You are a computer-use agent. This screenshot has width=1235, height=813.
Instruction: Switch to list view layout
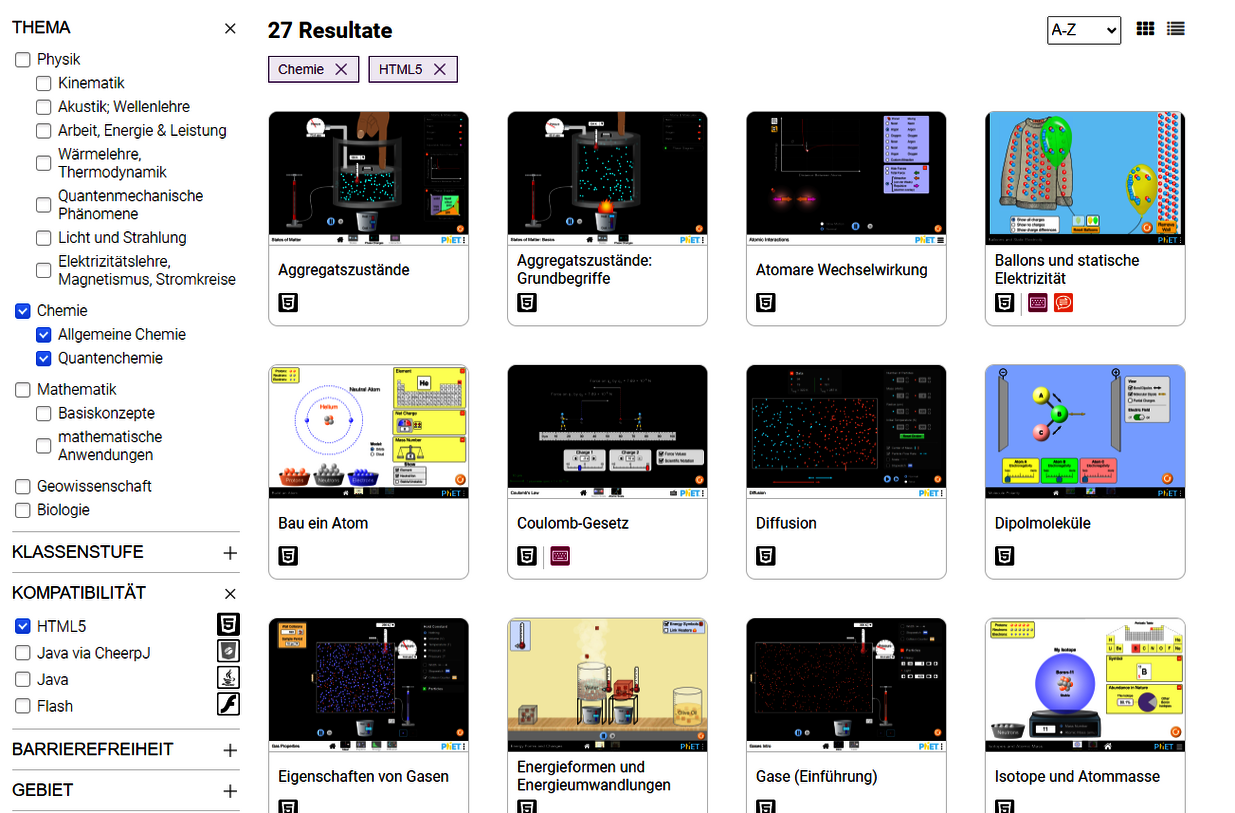click(1176, 29)
